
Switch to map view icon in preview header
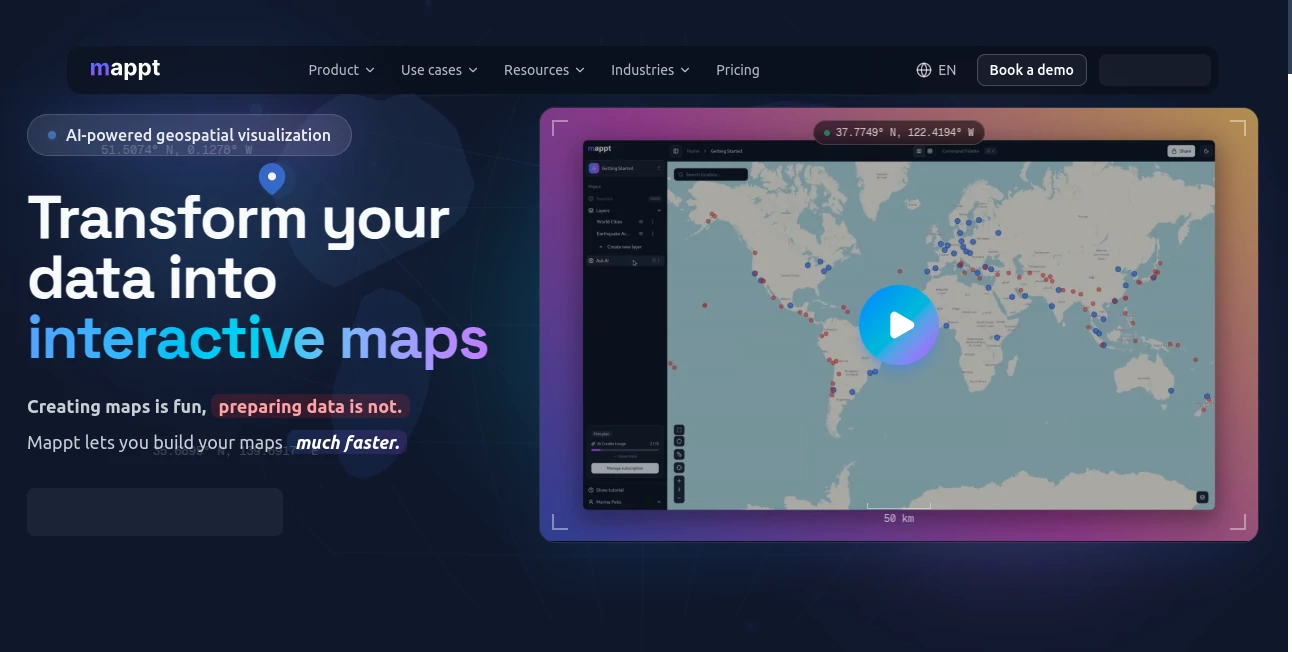point(919,151)
